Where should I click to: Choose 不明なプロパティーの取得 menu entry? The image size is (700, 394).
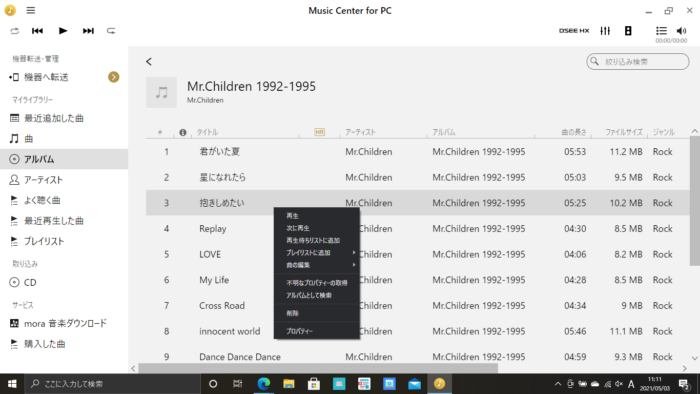tap(317, 283)
